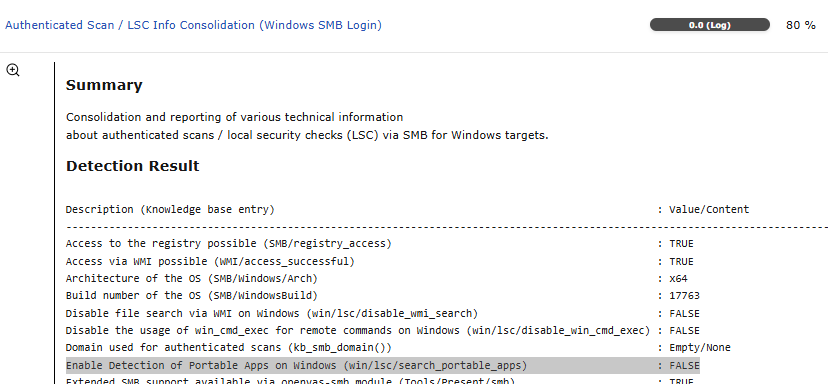Click the Architecture of the OS entry
Screen dimensions: 828x384
click(x=192, y=278)
